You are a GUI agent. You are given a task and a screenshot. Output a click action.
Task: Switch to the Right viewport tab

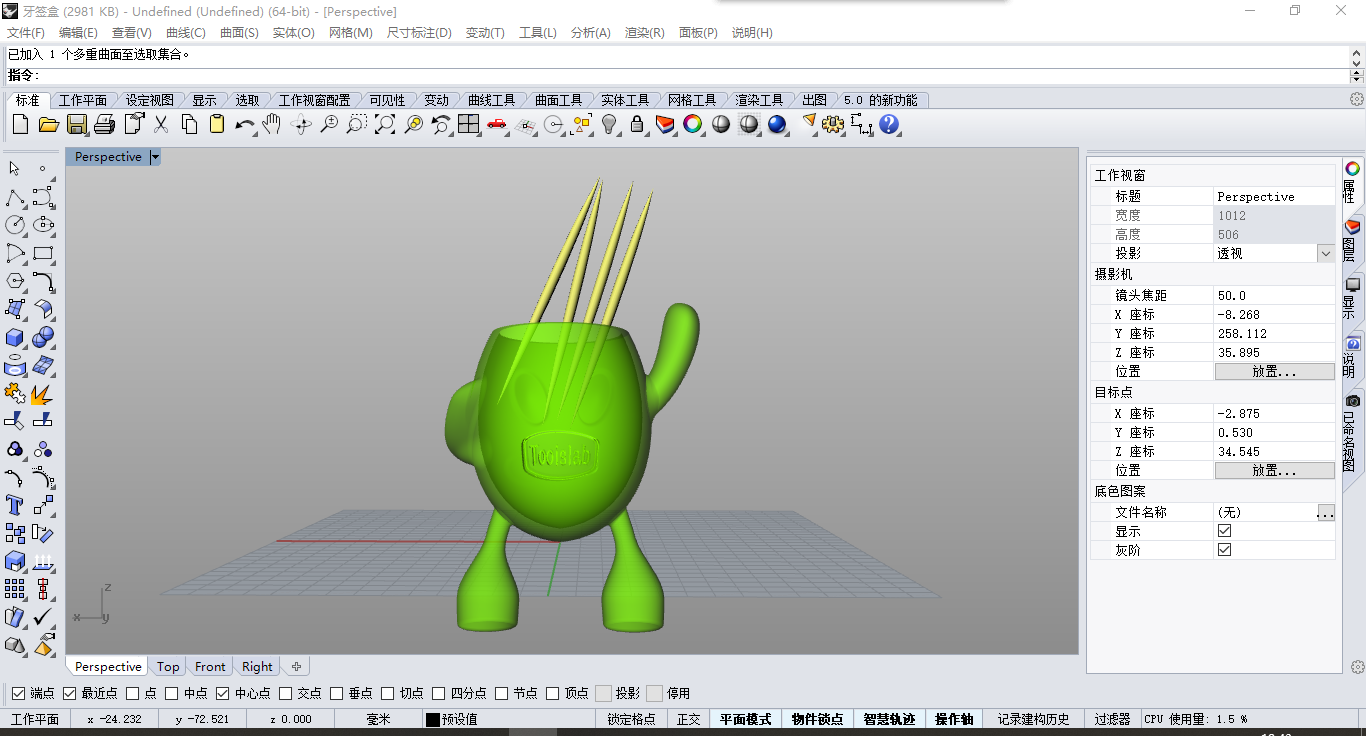(x=257, y=666)
